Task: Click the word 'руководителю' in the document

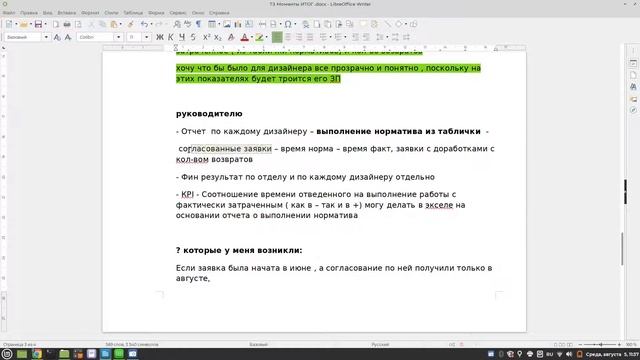Action: tap(209, 114)
